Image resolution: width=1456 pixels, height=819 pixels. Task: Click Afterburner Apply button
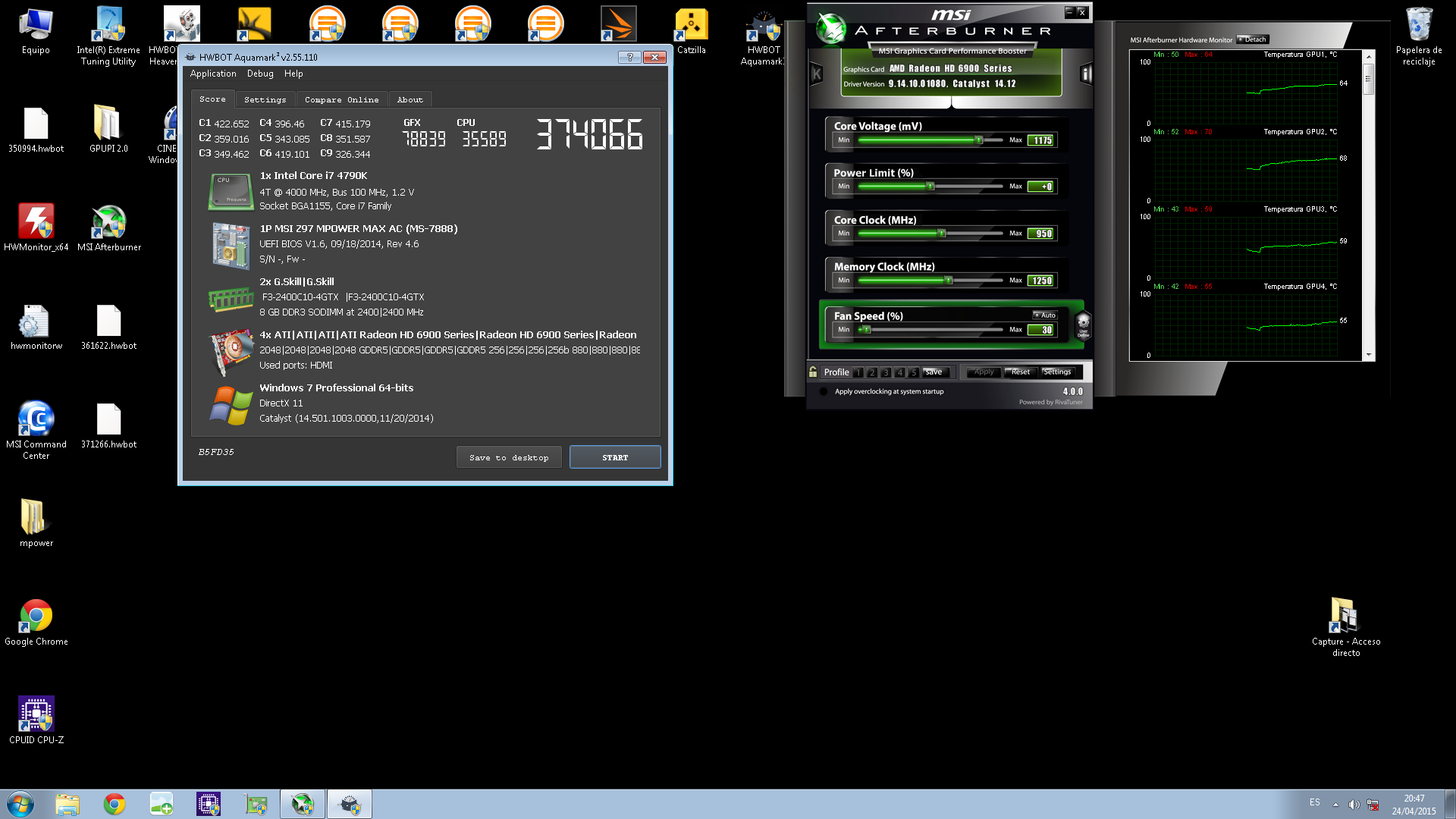[984, 372]
